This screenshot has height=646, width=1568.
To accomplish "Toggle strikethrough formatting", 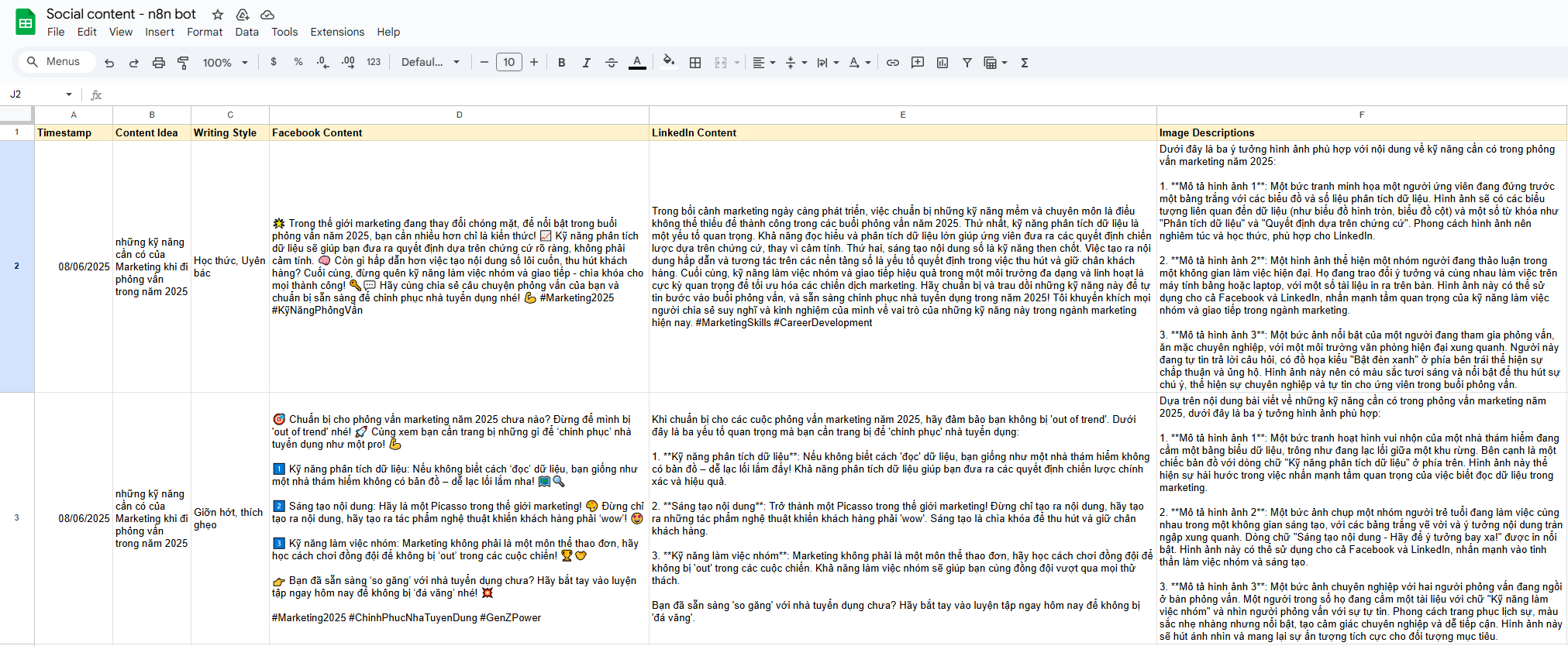I will 612,63.
